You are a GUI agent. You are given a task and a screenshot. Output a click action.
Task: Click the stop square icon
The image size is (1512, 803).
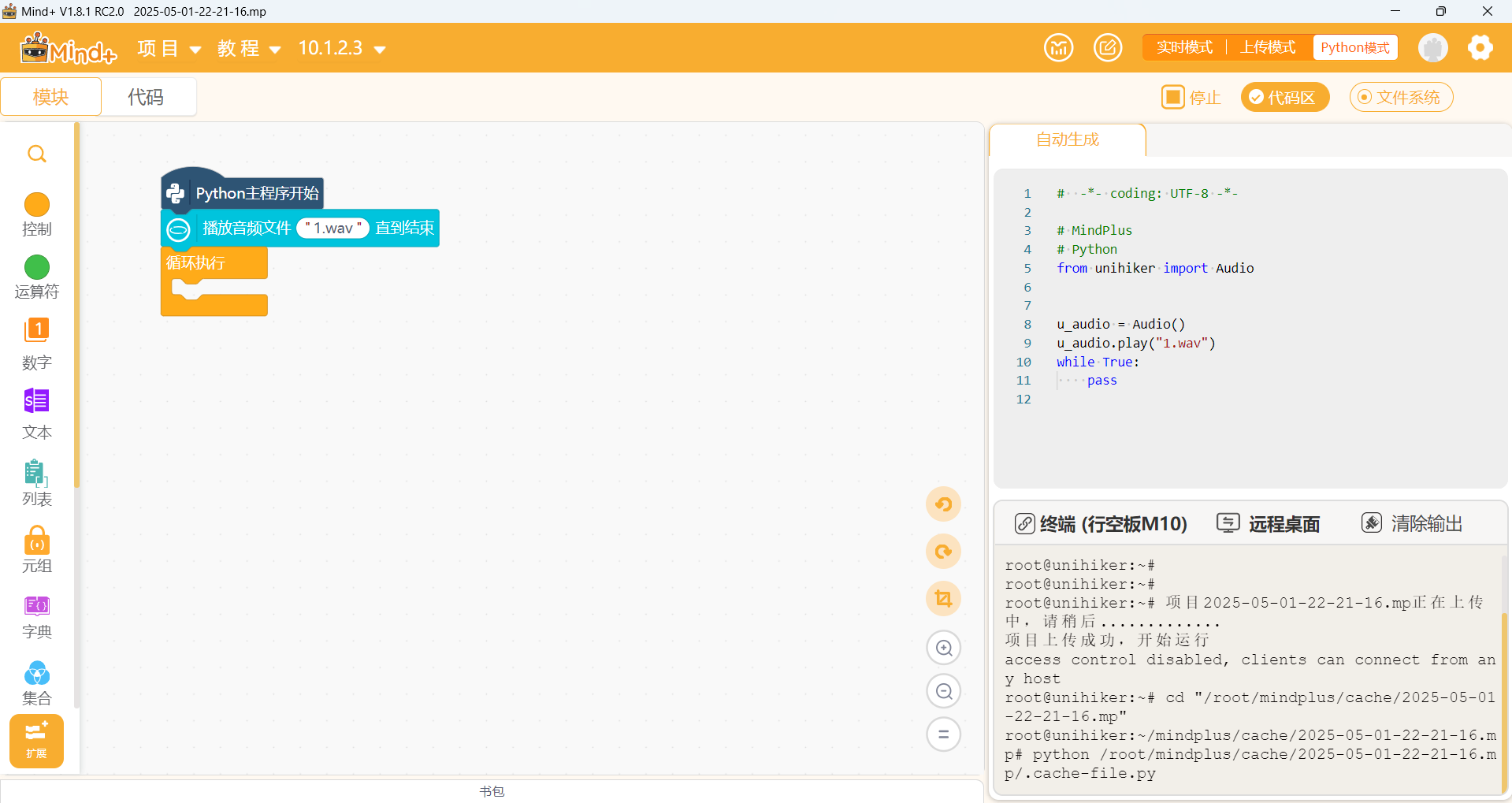click(x=1173, y=97)
